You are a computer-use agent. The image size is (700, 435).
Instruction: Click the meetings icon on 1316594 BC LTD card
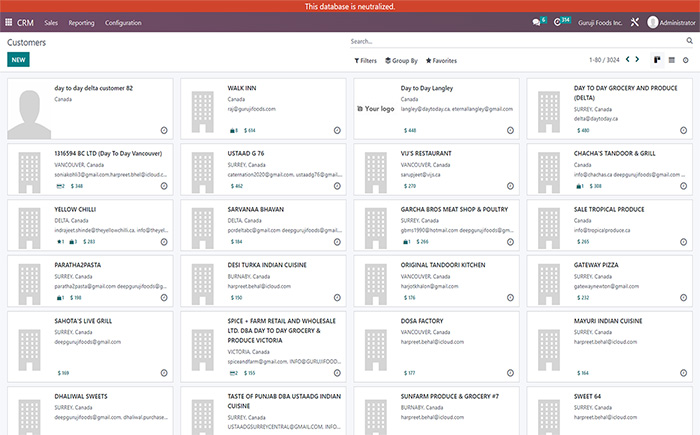click(60, 186)
